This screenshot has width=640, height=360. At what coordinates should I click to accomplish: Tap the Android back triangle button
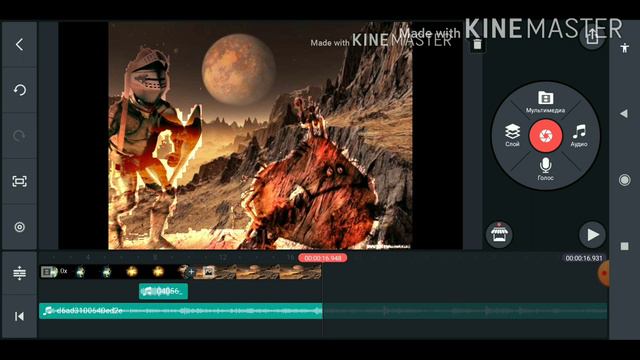[624, 113]
